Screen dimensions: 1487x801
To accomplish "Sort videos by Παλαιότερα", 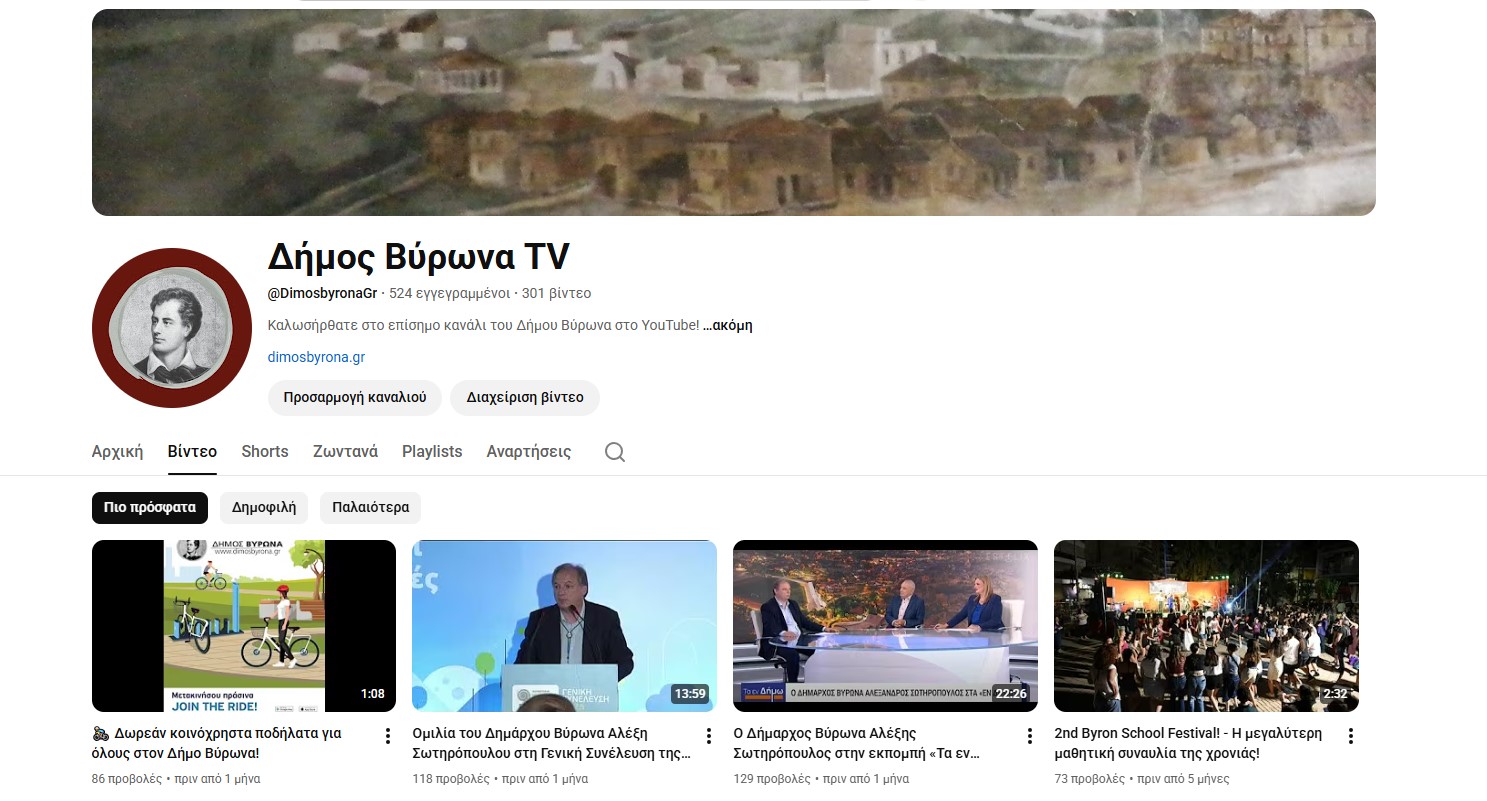I will point(370,507).
